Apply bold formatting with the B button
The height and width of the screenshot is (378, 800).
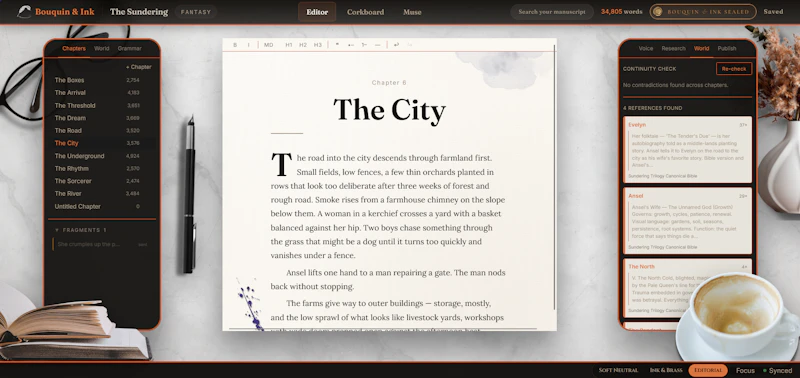(235, 45)
